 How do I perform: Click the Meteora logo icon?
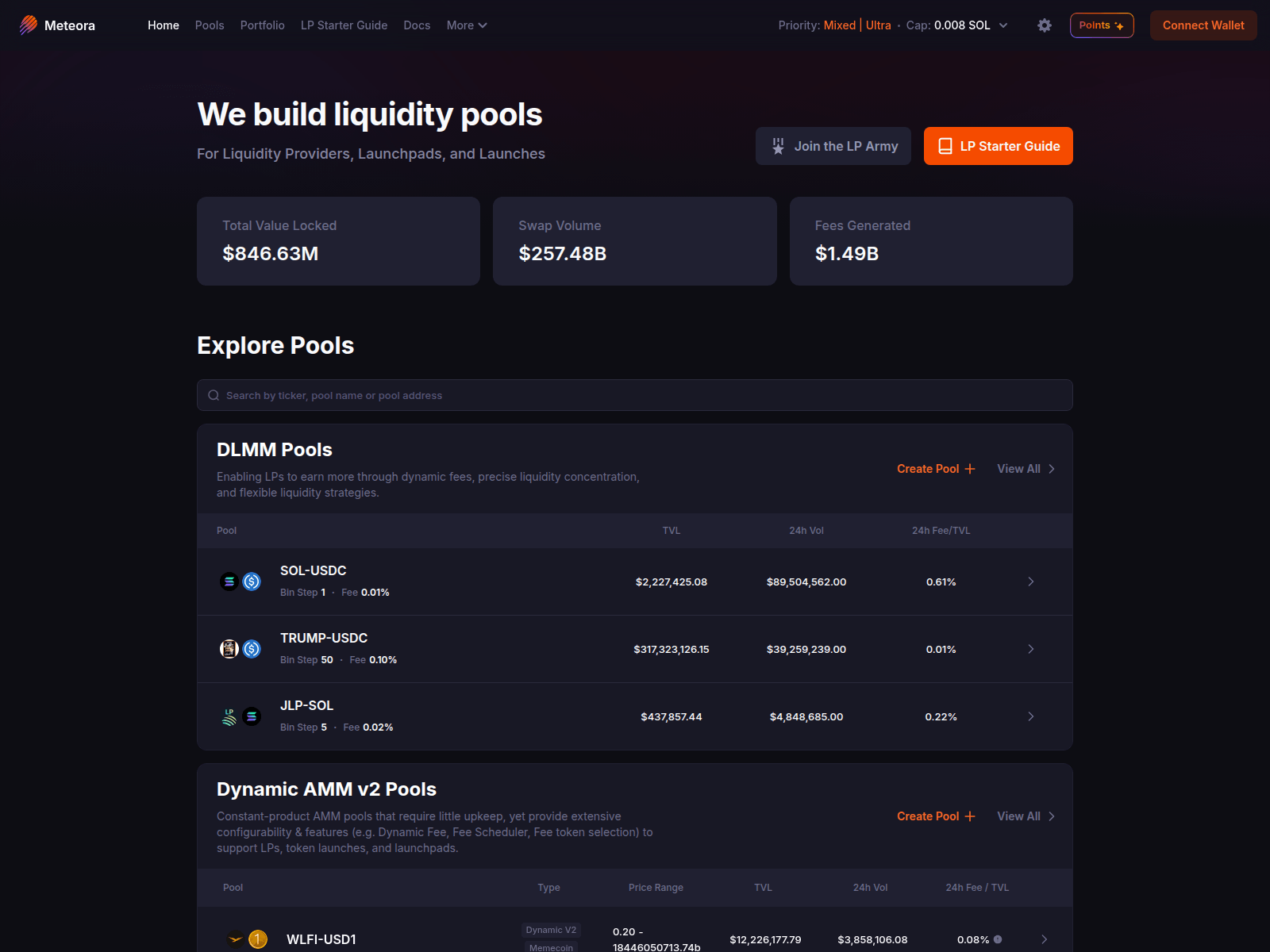point(29,25)
